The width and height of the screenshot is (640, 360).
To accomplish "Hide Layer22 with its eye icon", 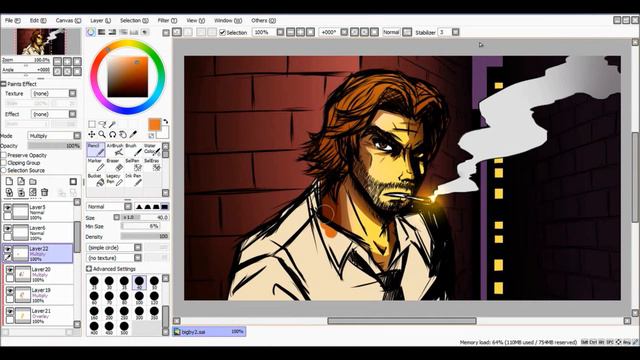I will (7, 249).
